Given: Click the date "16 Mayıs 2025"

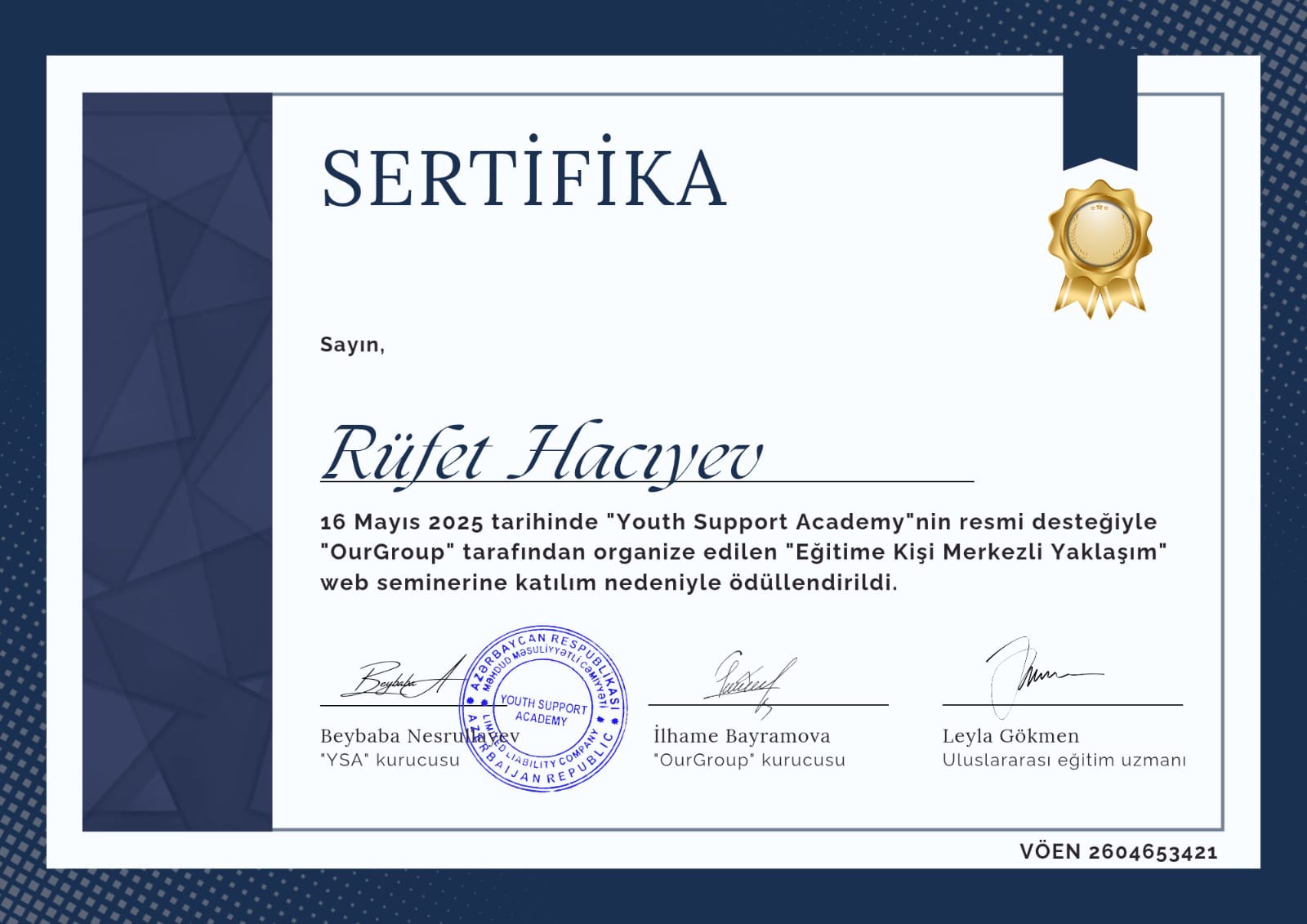Looking at the screenshot, I should point(402,522).
